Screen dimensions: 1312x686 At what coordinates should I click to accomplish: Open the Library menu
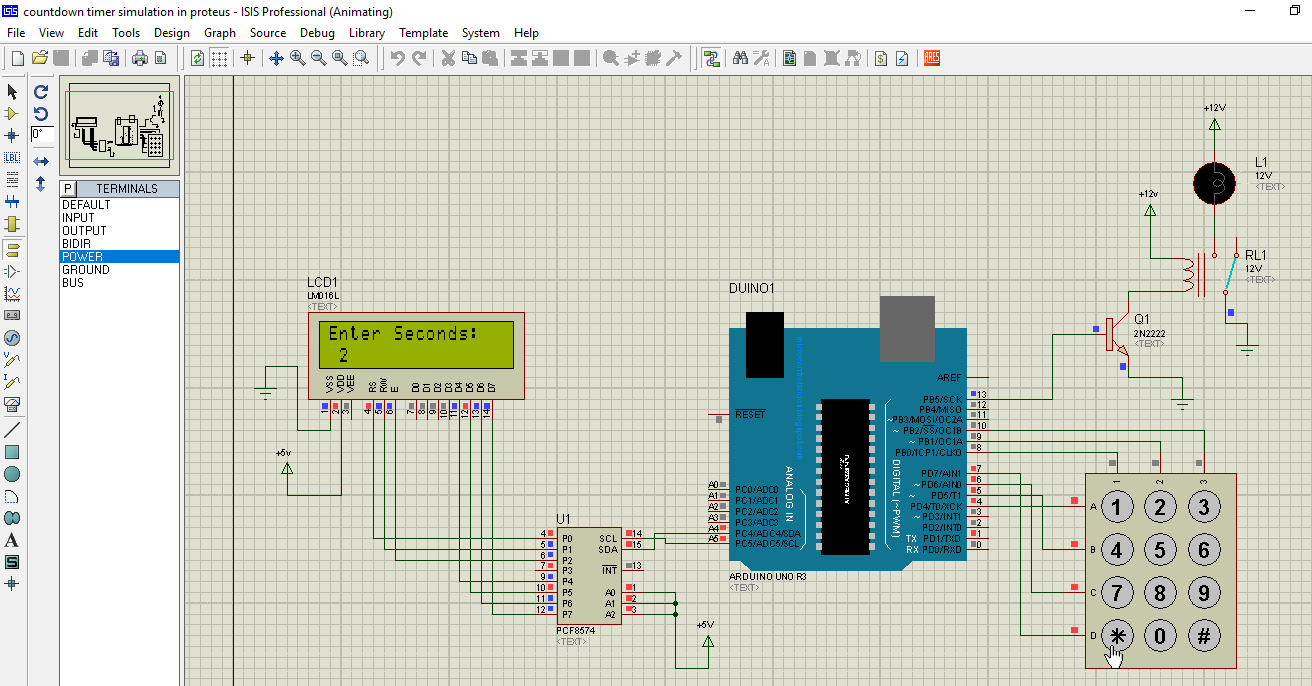click(367, 33)
